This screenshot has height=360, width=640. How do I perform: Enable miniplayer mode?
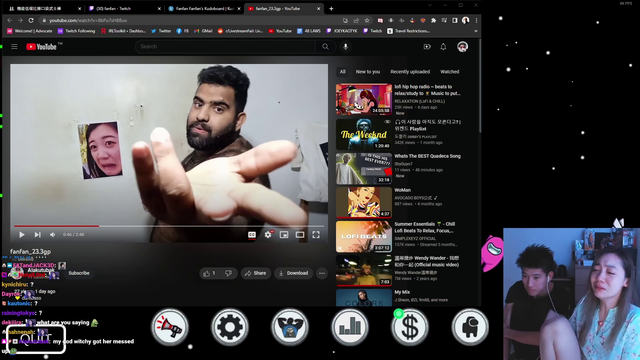tap(284, 235)
